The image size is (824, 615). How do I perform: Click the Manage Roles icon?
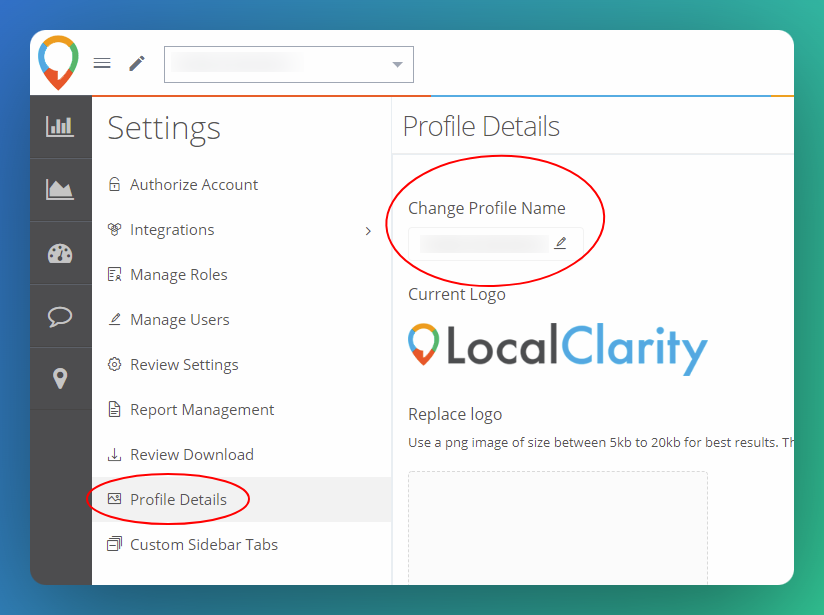click(x=114, y=274)
